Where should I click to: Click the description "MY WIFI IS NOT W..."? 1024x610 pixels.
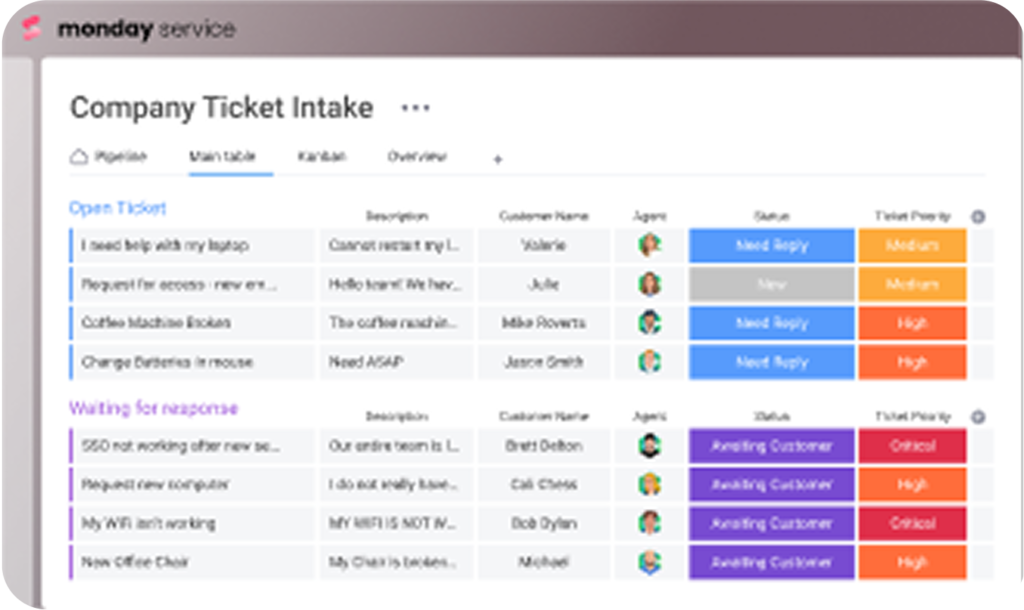coord(392,523)
